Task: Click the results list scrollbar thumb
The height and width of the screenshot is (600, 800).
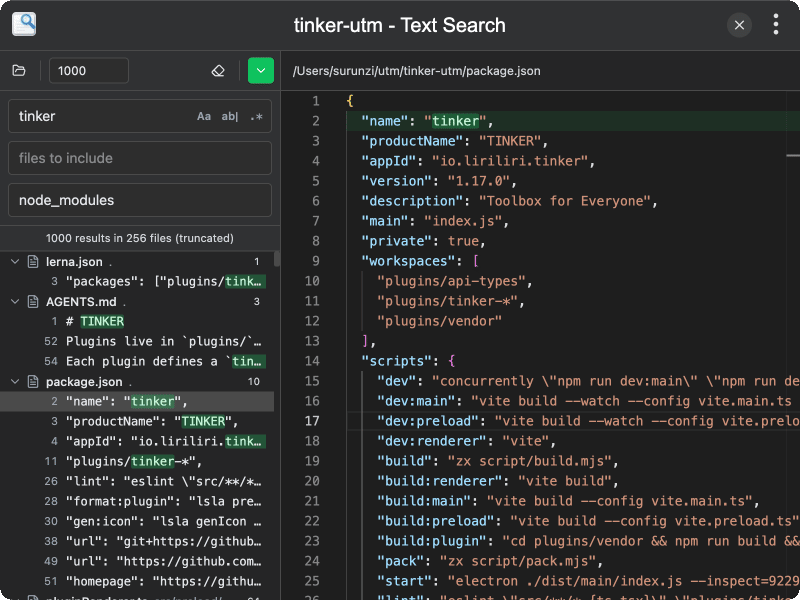Action: (x=277, y=259)
